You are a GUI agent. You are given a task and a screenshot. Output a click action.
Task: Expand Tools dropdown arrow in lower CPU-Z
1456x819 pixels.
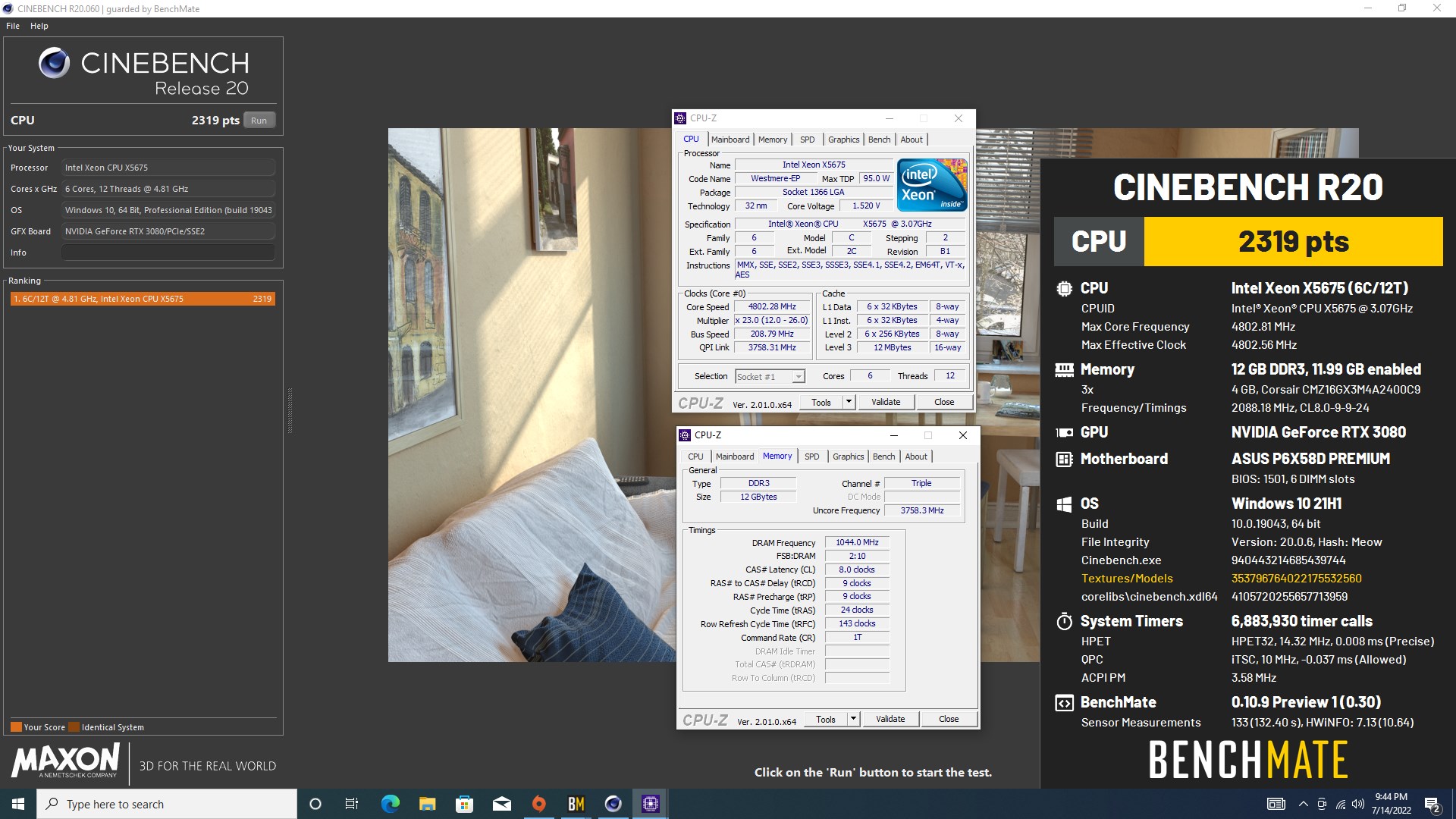tap(854, 719)
